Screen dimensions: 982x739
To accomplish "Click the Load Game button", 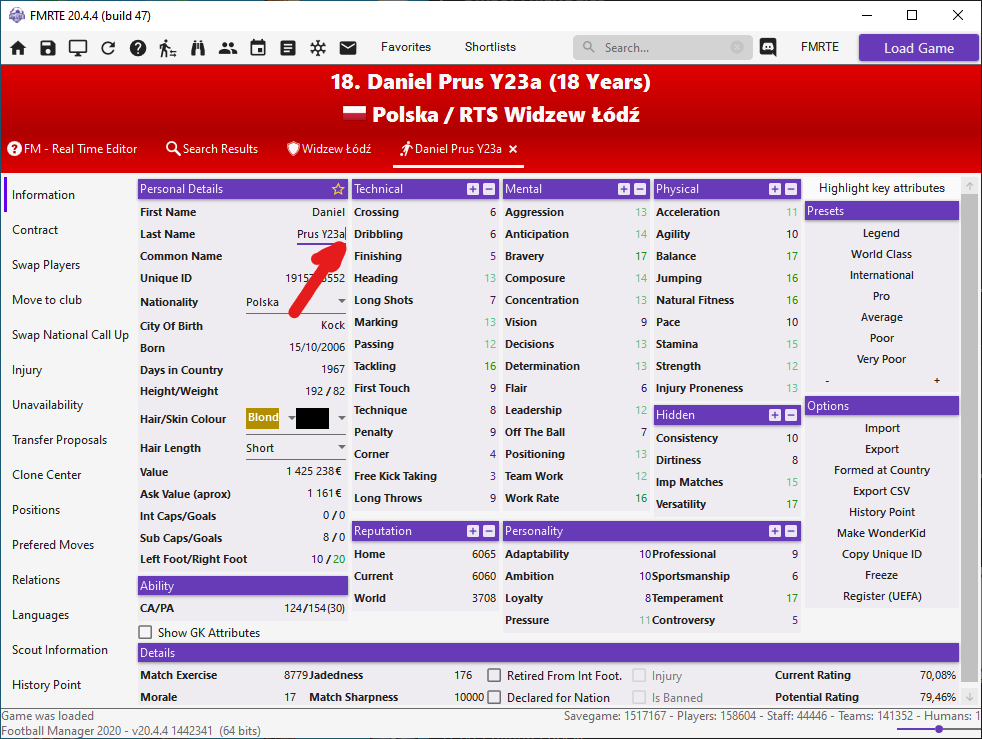I will 918,48.
